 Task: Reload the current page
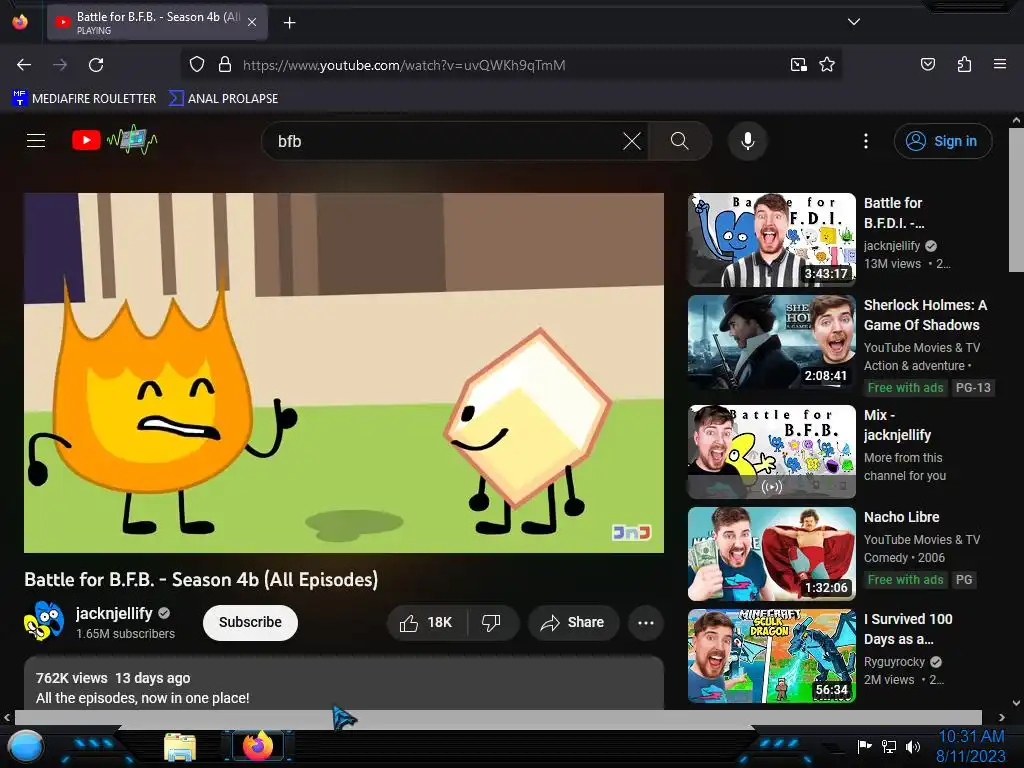[x=96, y=65]
